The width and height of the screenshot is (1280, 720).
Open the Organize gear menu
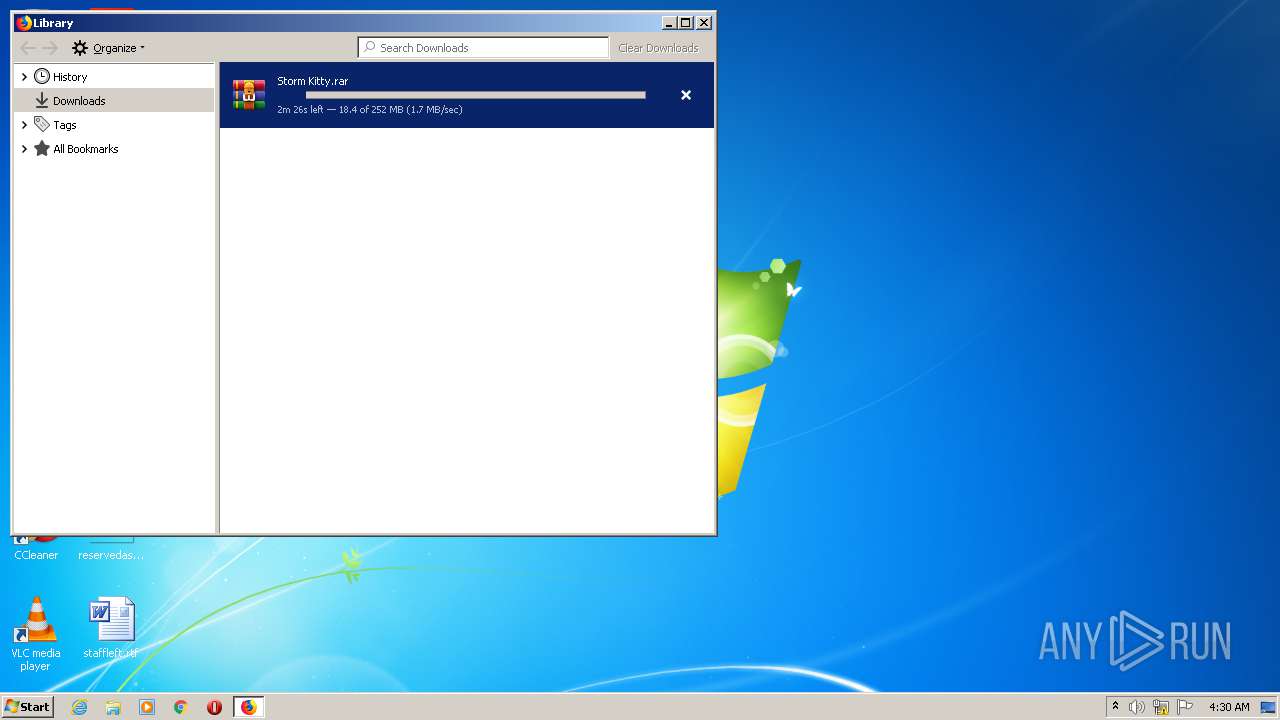108,48
